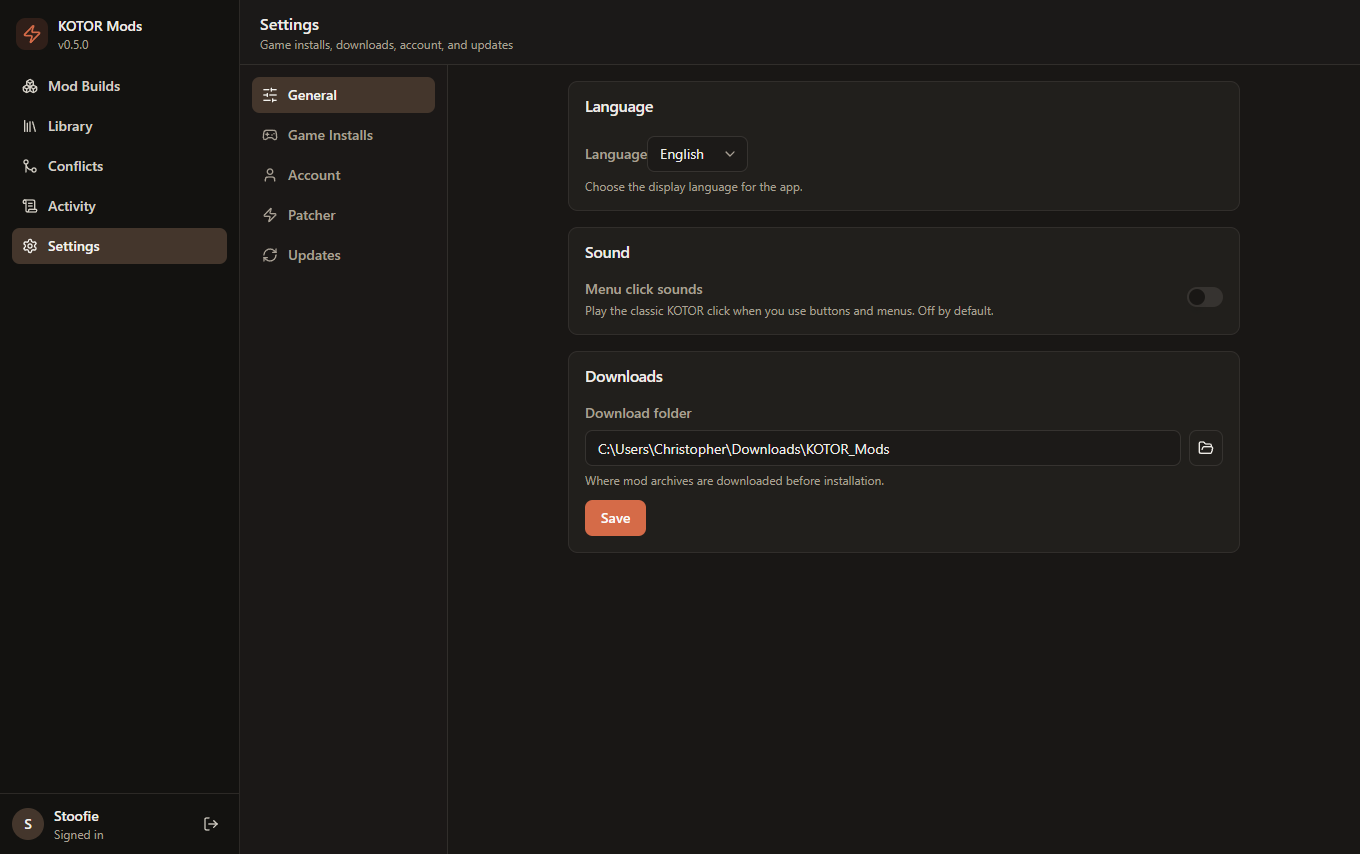
Task: Open the Account settings tab
Action: [343, 175]
